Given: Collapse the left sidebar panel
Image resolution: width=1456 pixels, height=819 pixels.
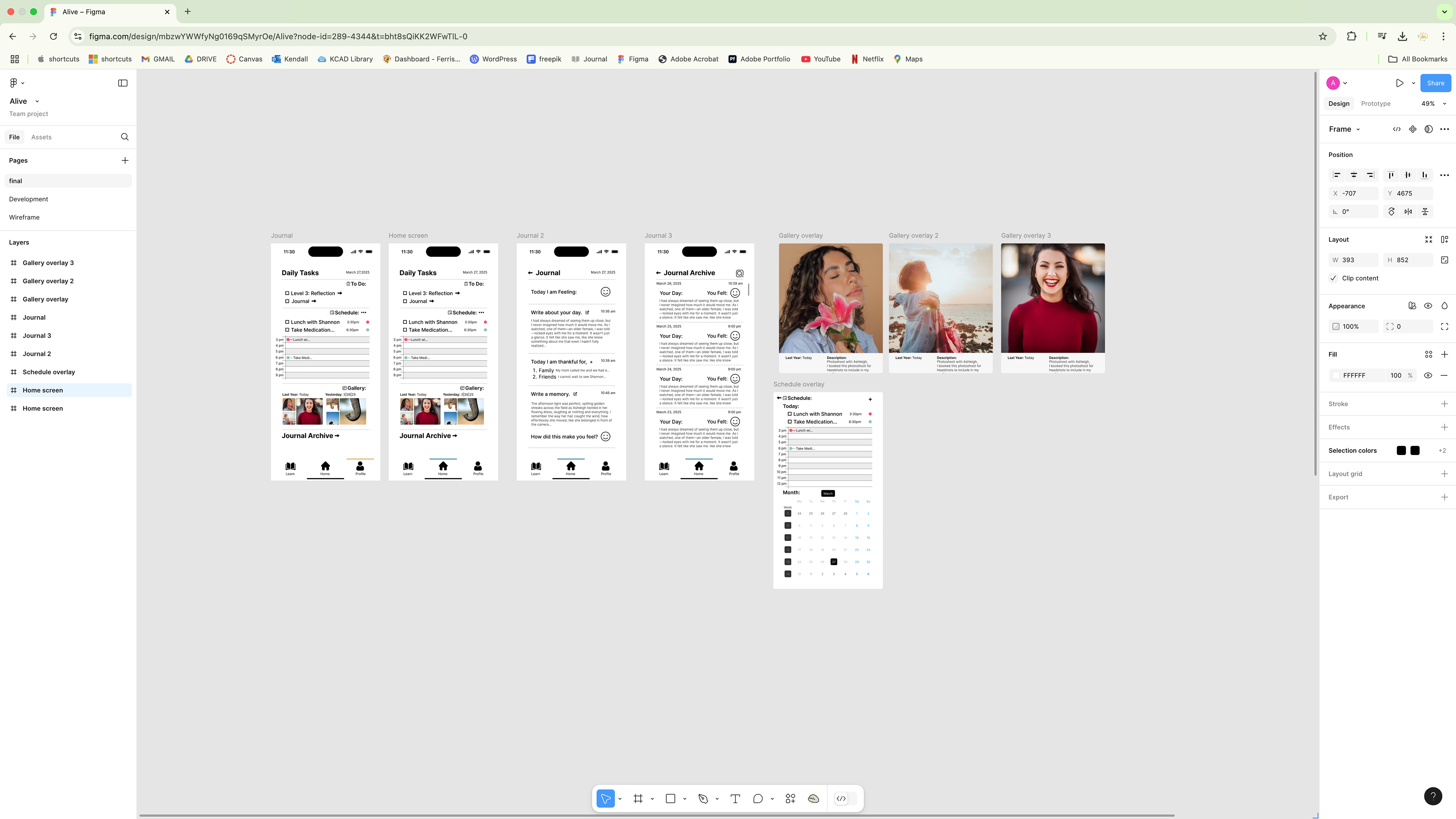Looking at the screenshot, I should [x=122, y=83].
